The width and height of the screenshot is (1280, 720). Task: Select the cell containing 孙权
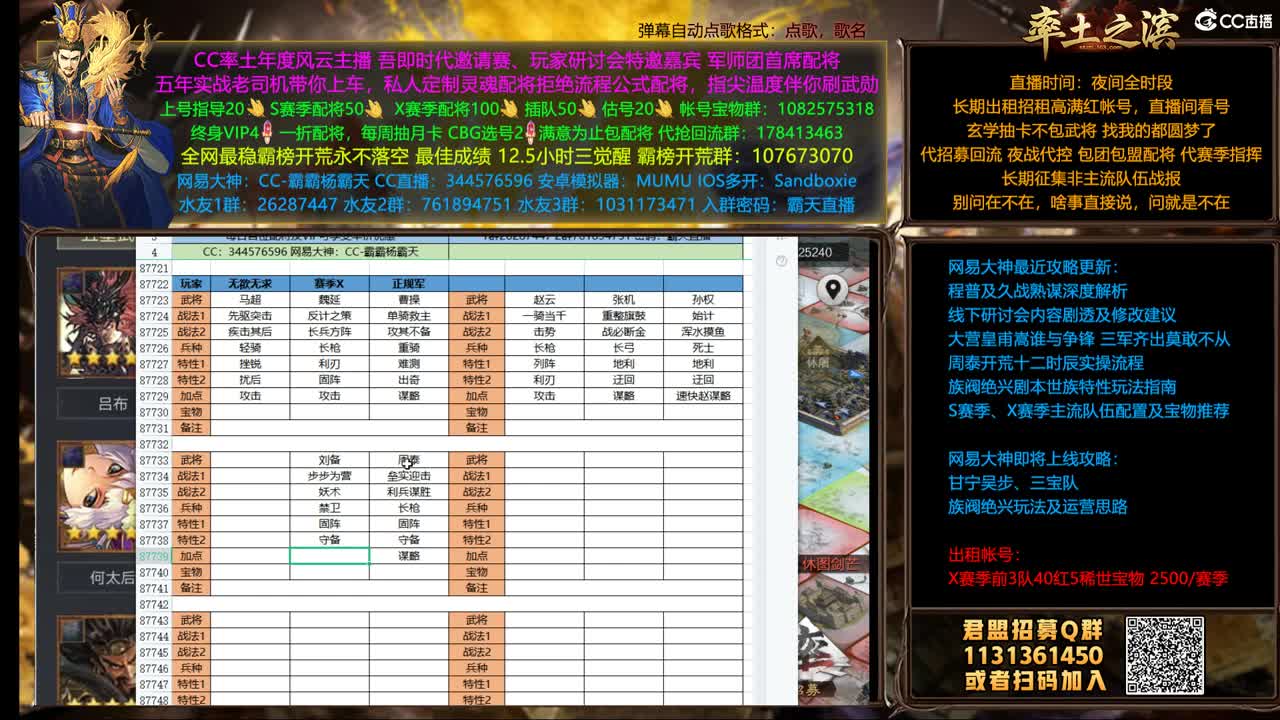[x=703, y=300]
